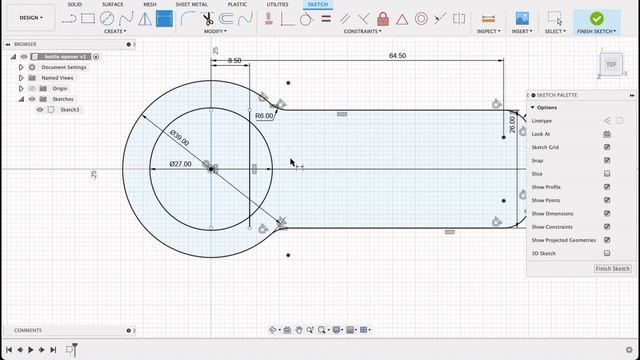Toggle Show Constraints checkbox
The width and height of the screenshot is (640, 360).
click(x=607, y=227)
